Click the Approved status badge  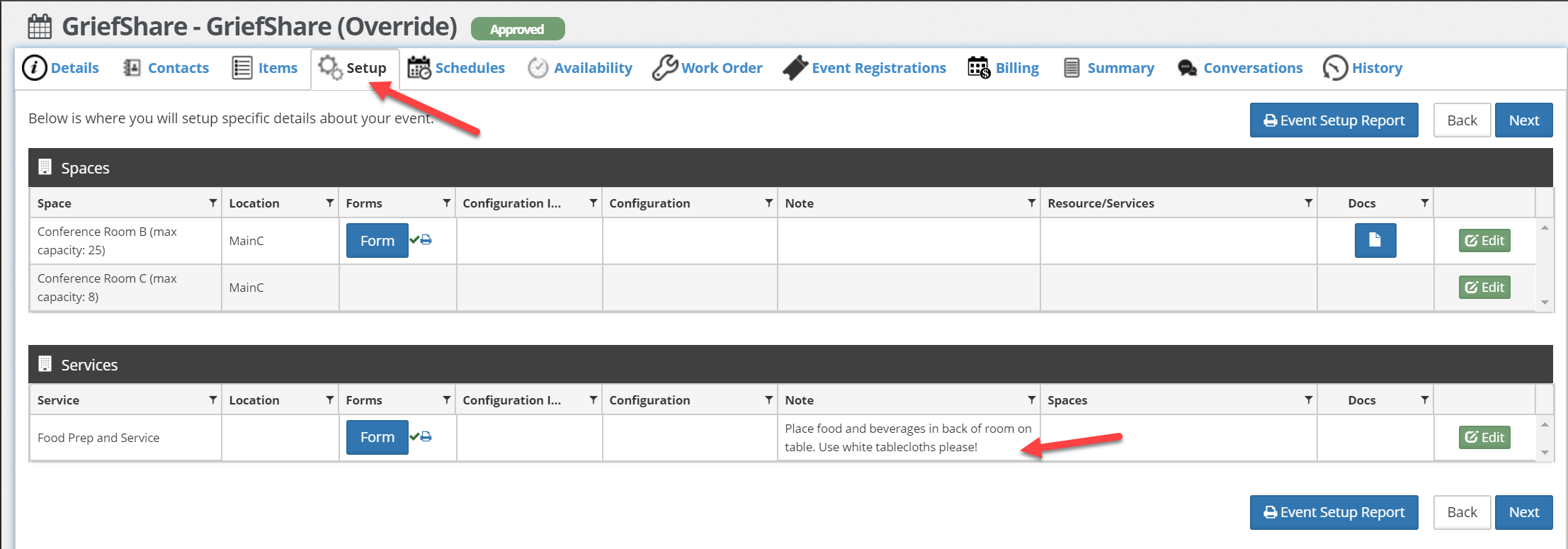point(518,29)
